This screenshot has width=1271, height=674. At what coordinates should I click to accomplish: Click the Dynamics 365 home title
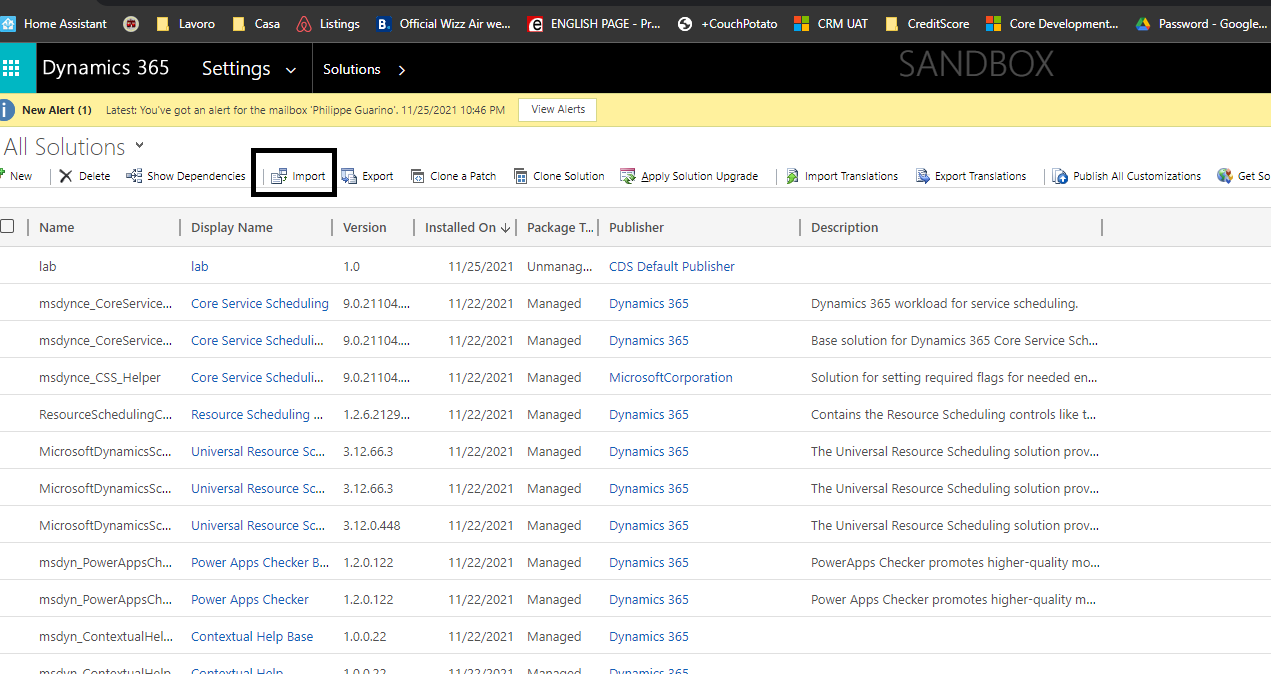106,68
